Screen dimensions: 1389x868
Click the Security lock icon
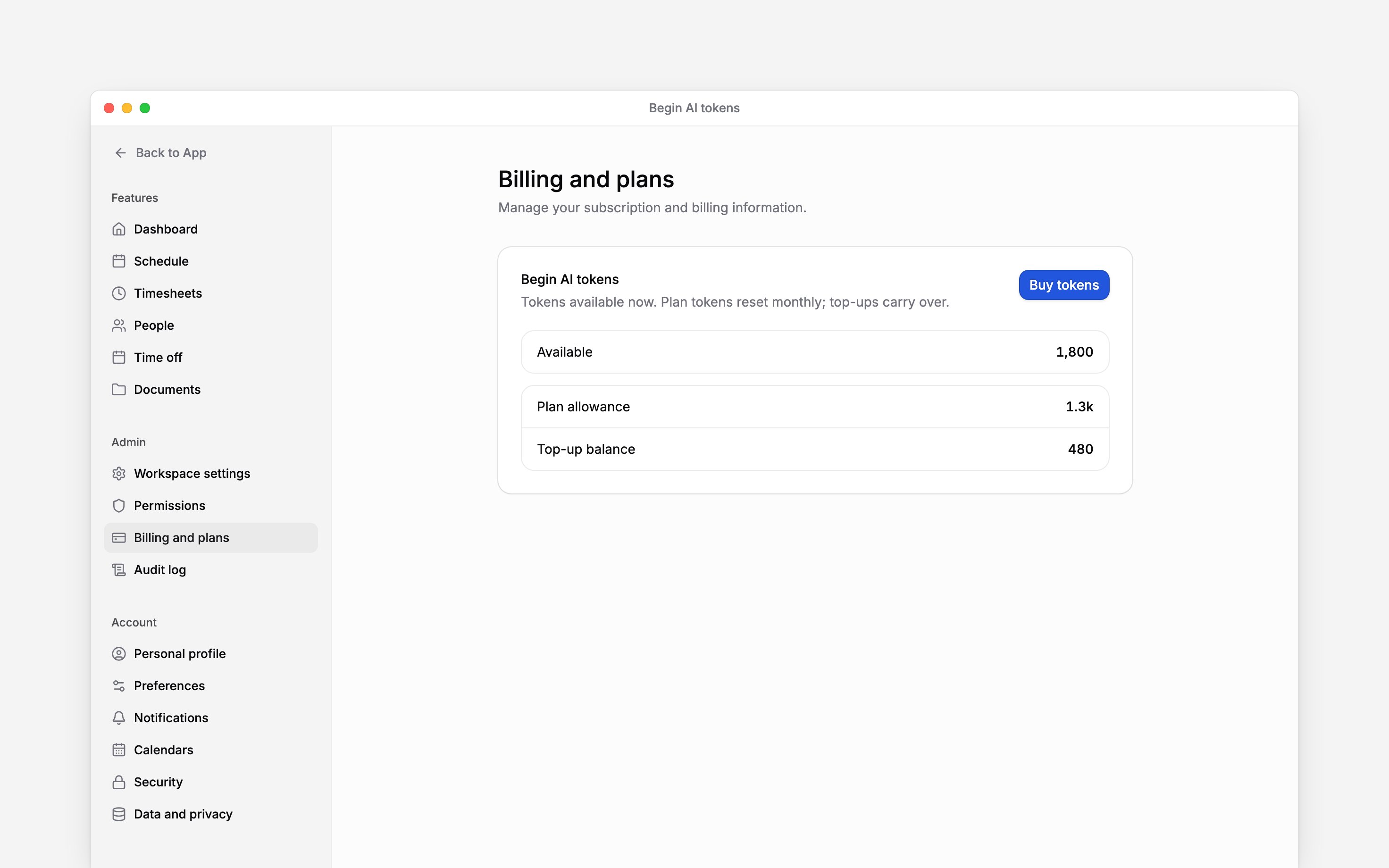point(119,783)
